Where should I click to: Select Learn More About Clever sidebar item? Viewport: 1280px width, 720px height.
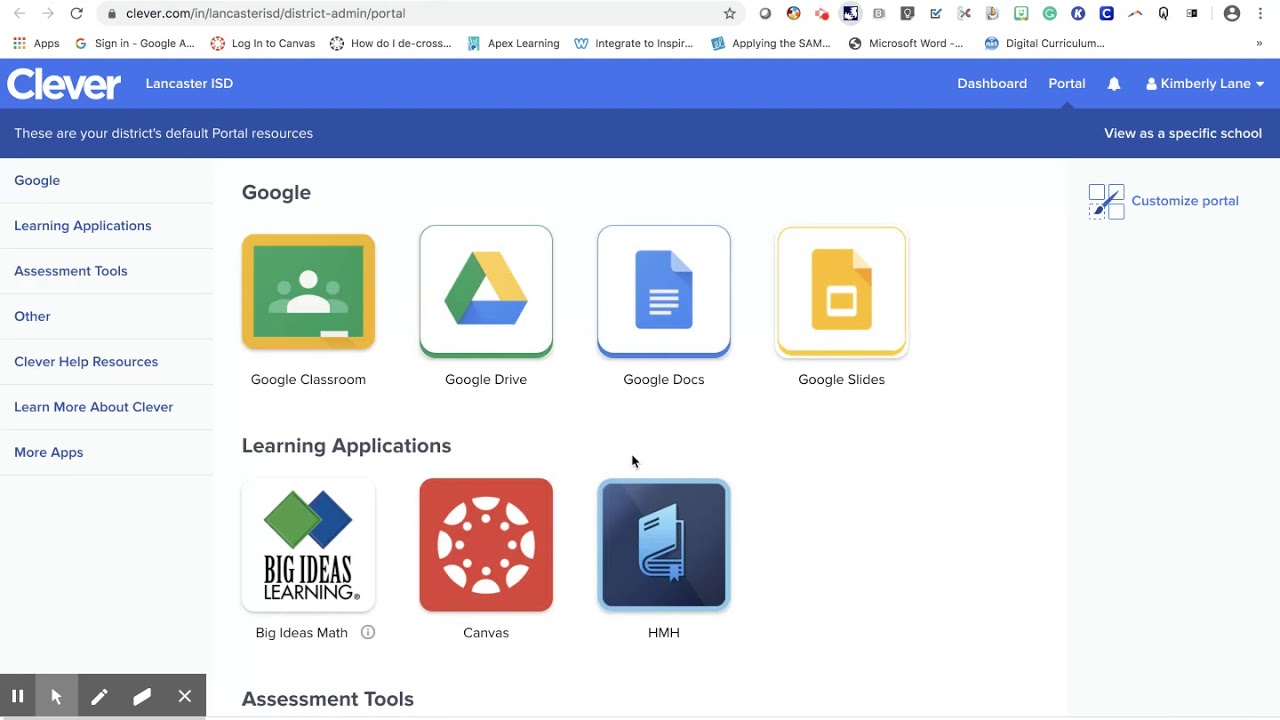[94, 407]
